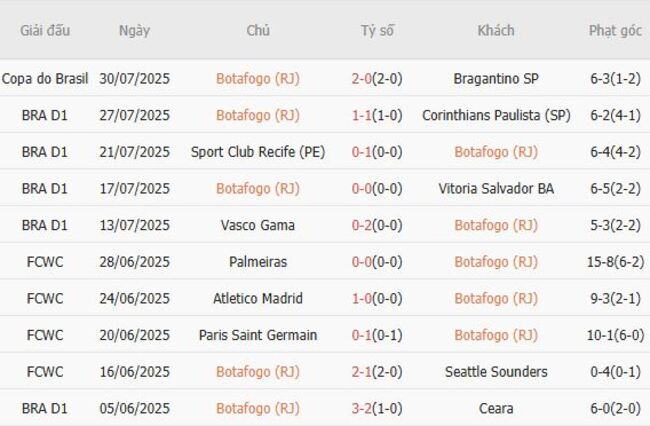The height and width of the screenshot is (426, 650).
Task: Select Vitoria Salvador BA team name
Action: 496,188
